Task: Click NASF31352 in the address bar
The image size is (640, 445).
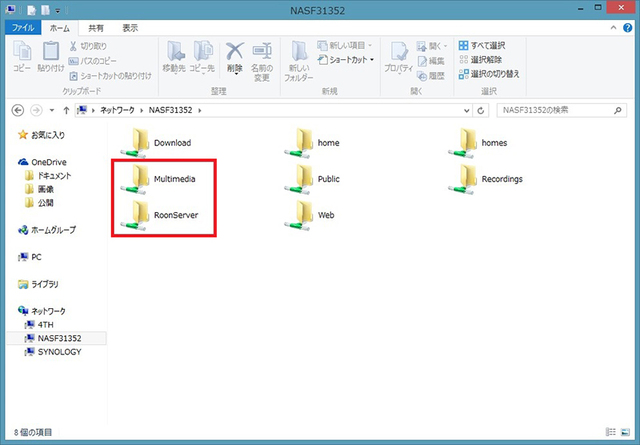Action: (170, 110)
